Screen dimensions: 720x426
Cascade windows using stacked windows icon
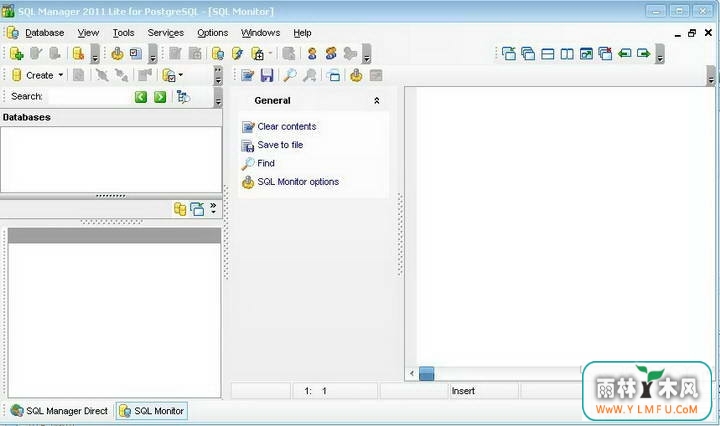click(528, 54)
